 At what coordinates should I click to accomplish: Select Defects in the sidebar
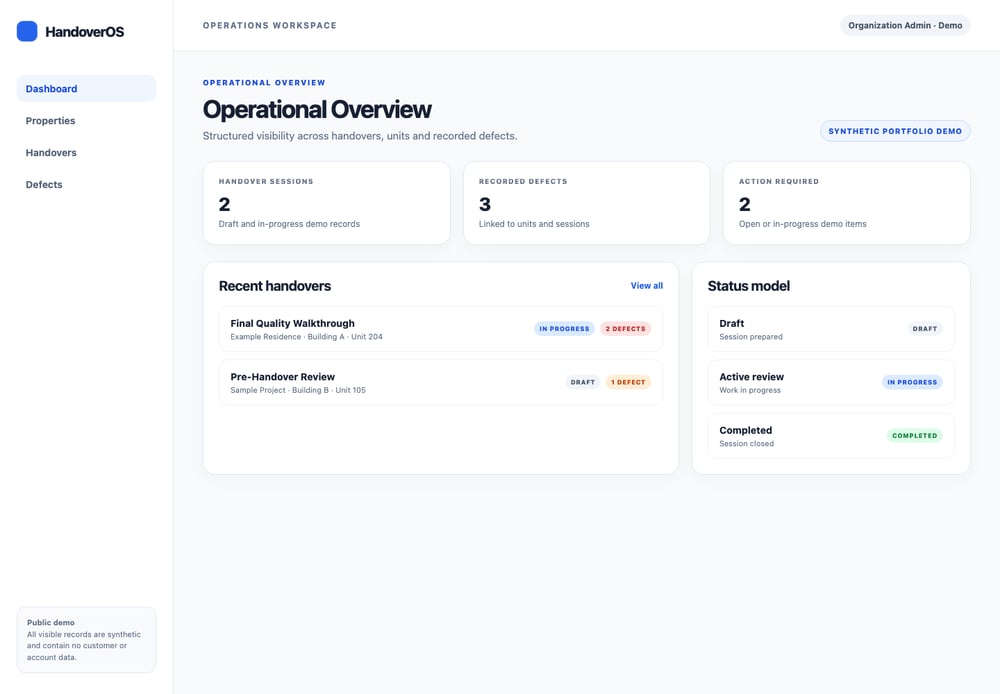pyautogui.click(x=86, y=184)
